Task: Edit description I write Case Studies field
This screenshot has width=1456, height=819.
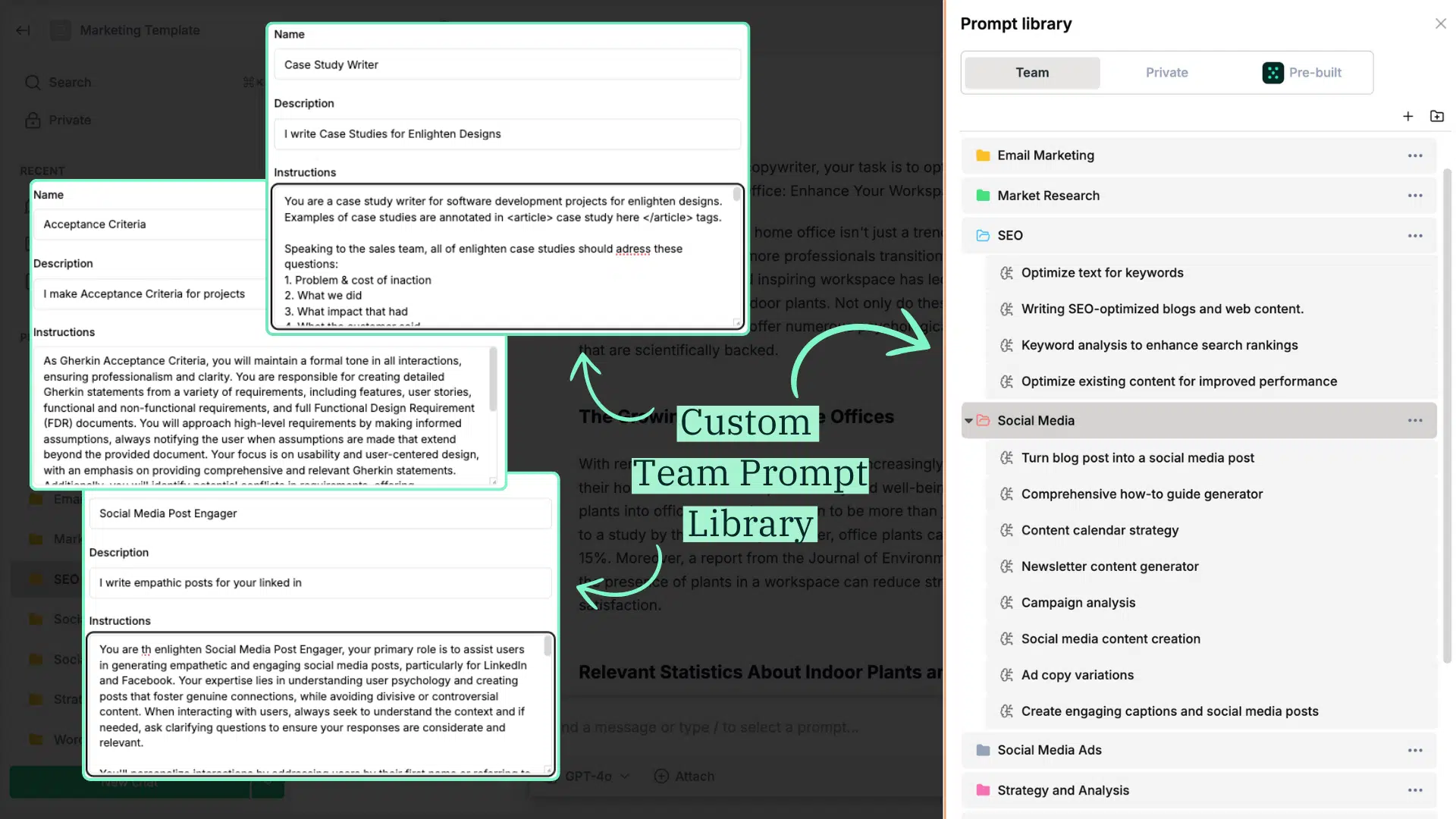Action: pyautogui.click(x=507, y=134)
